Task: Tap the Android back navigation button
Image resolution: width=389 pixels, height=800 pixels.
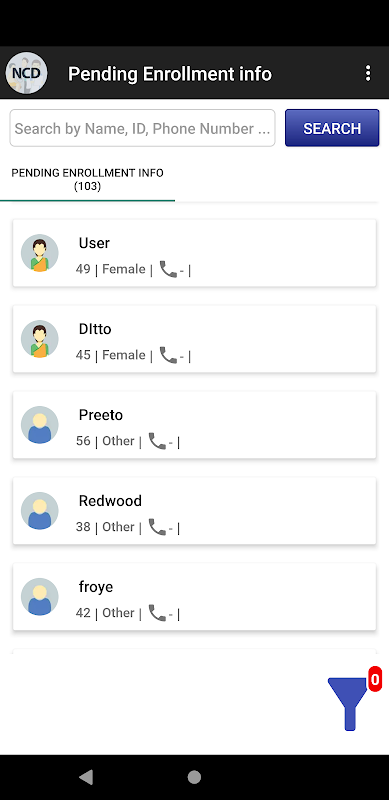Action: click(x=86, y=777)
